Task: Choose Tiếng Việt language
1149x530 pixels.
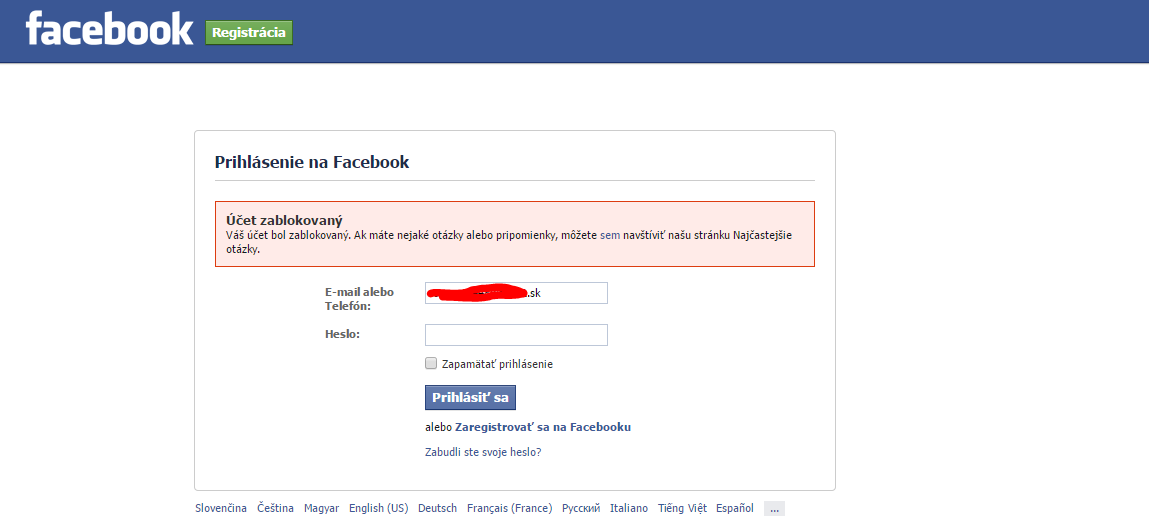Action: (681, 508)
